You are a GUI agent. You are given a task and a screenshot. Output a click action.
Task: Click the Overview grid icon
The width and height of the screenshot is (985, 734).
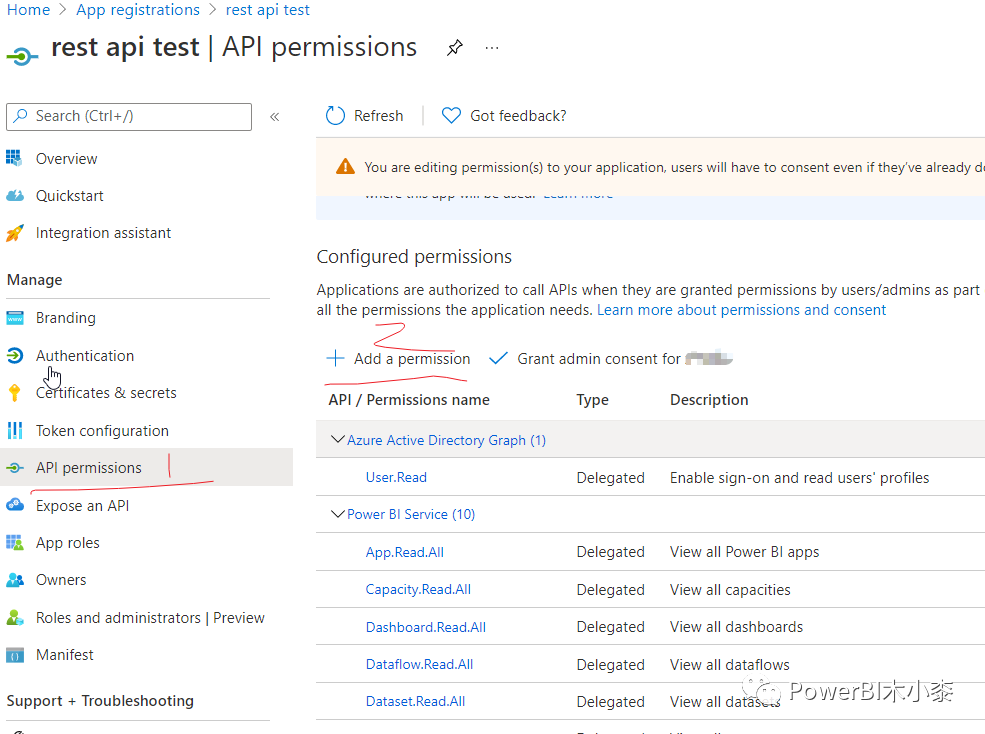point(14,158)
